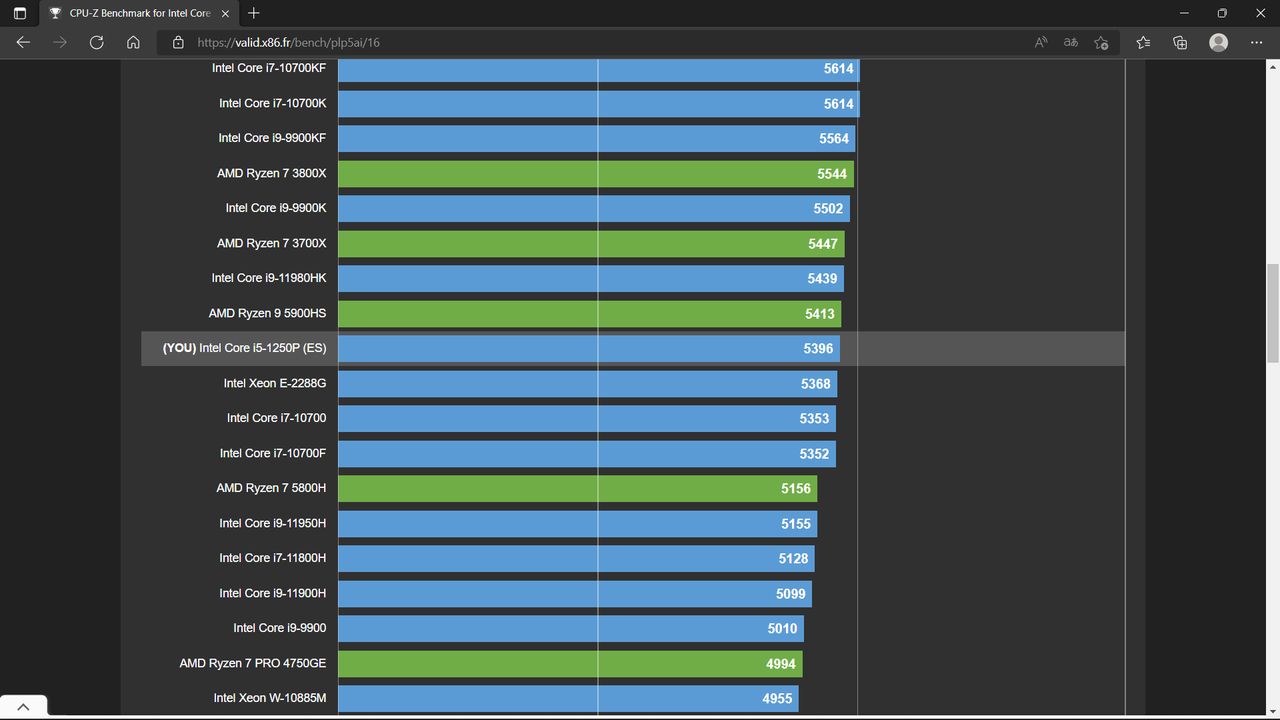The image size is (1280, 720).
Task: Click the Intel Core i9-11950H label
Action: click(x=273, y=523)
